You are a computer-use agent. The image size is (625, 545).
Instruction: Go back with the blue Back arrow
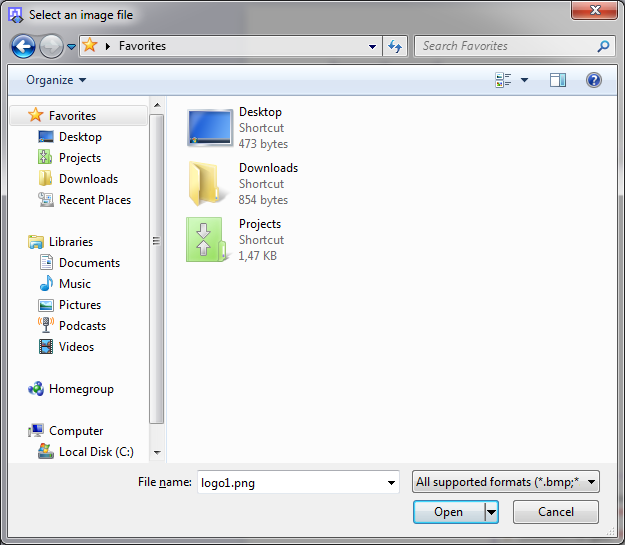[x=23, y=46]
